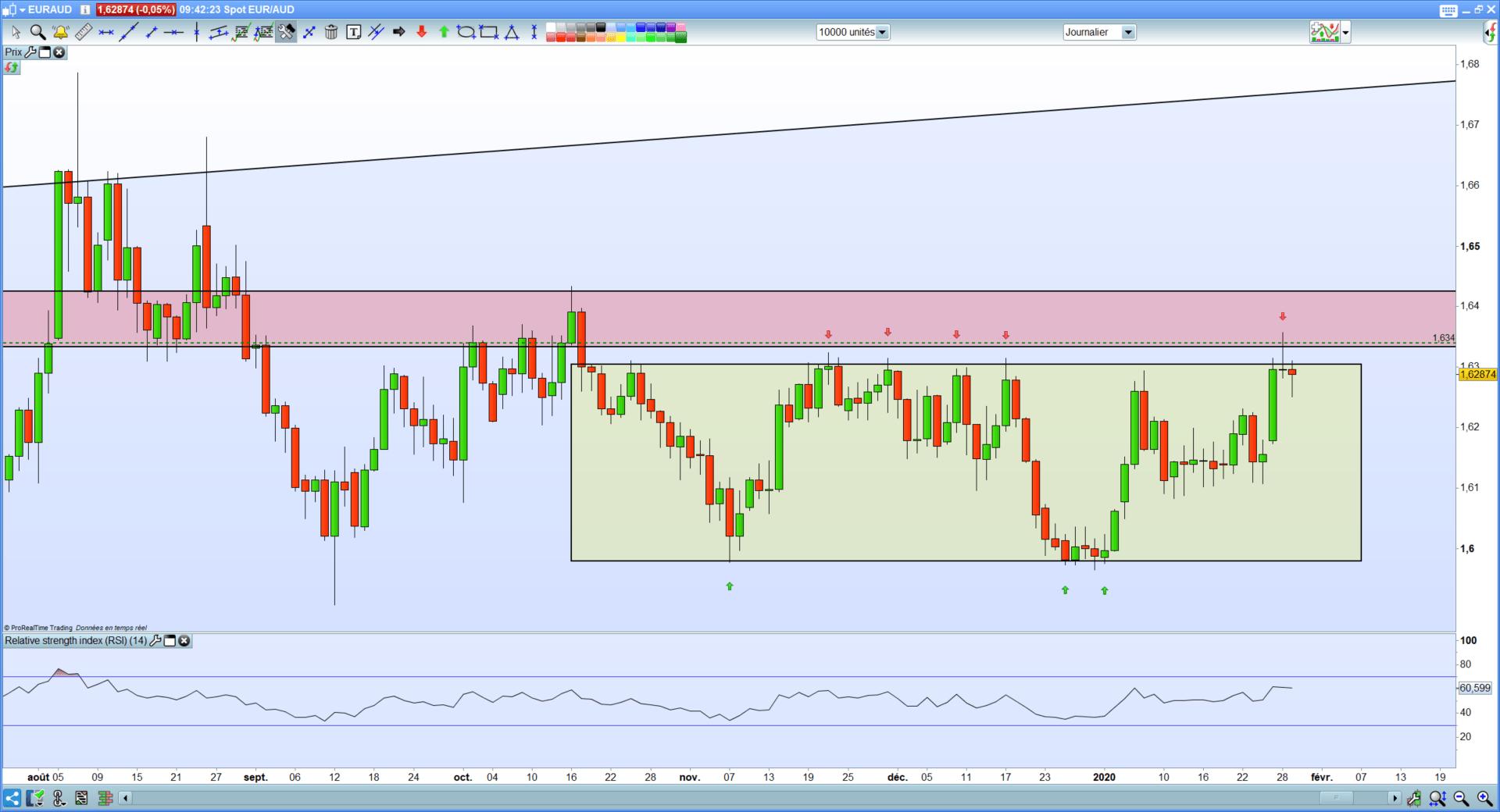Expand the indicator button dropdown arrow
Image resolution: width=1500 pixels, height=812 pixels.
click(x=1345, y=33)
